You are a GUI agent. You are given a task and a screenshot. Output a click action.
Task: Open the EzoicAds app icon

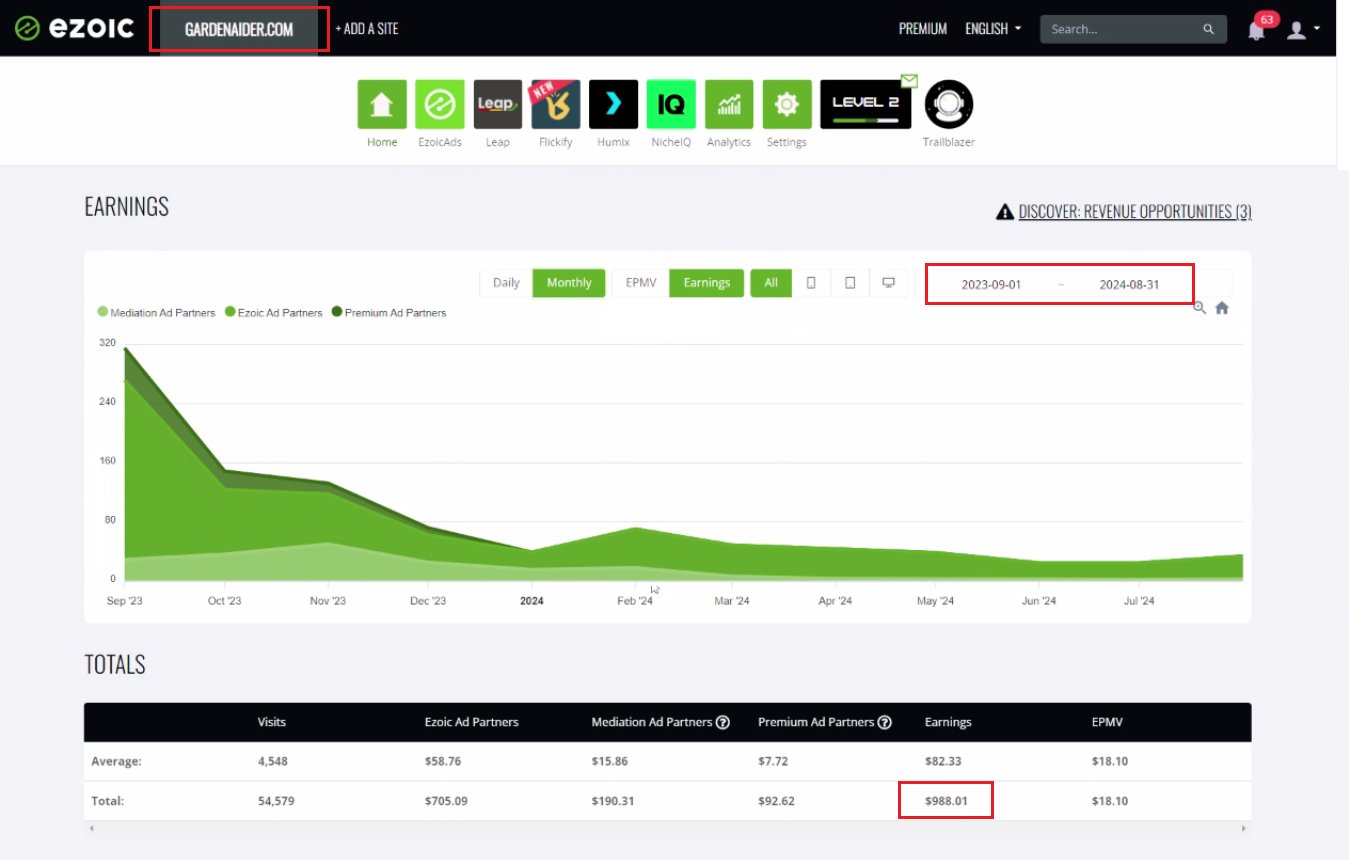coord(440,104)
